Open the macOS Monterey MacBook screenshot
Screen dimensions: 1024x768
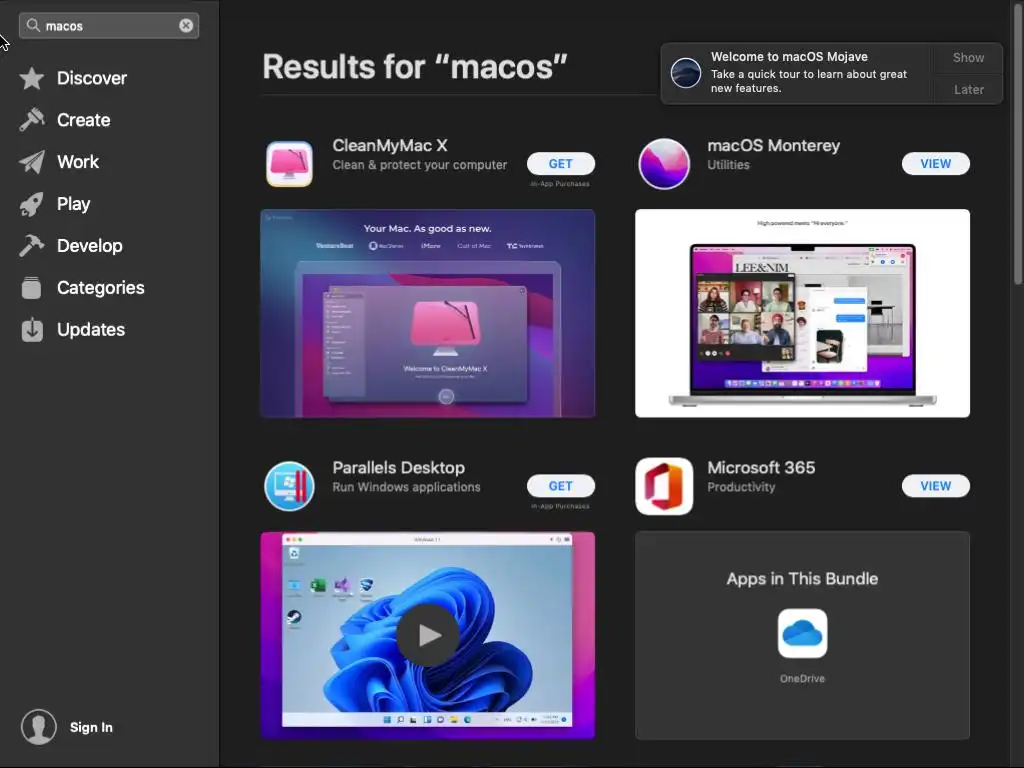(803, 313)
